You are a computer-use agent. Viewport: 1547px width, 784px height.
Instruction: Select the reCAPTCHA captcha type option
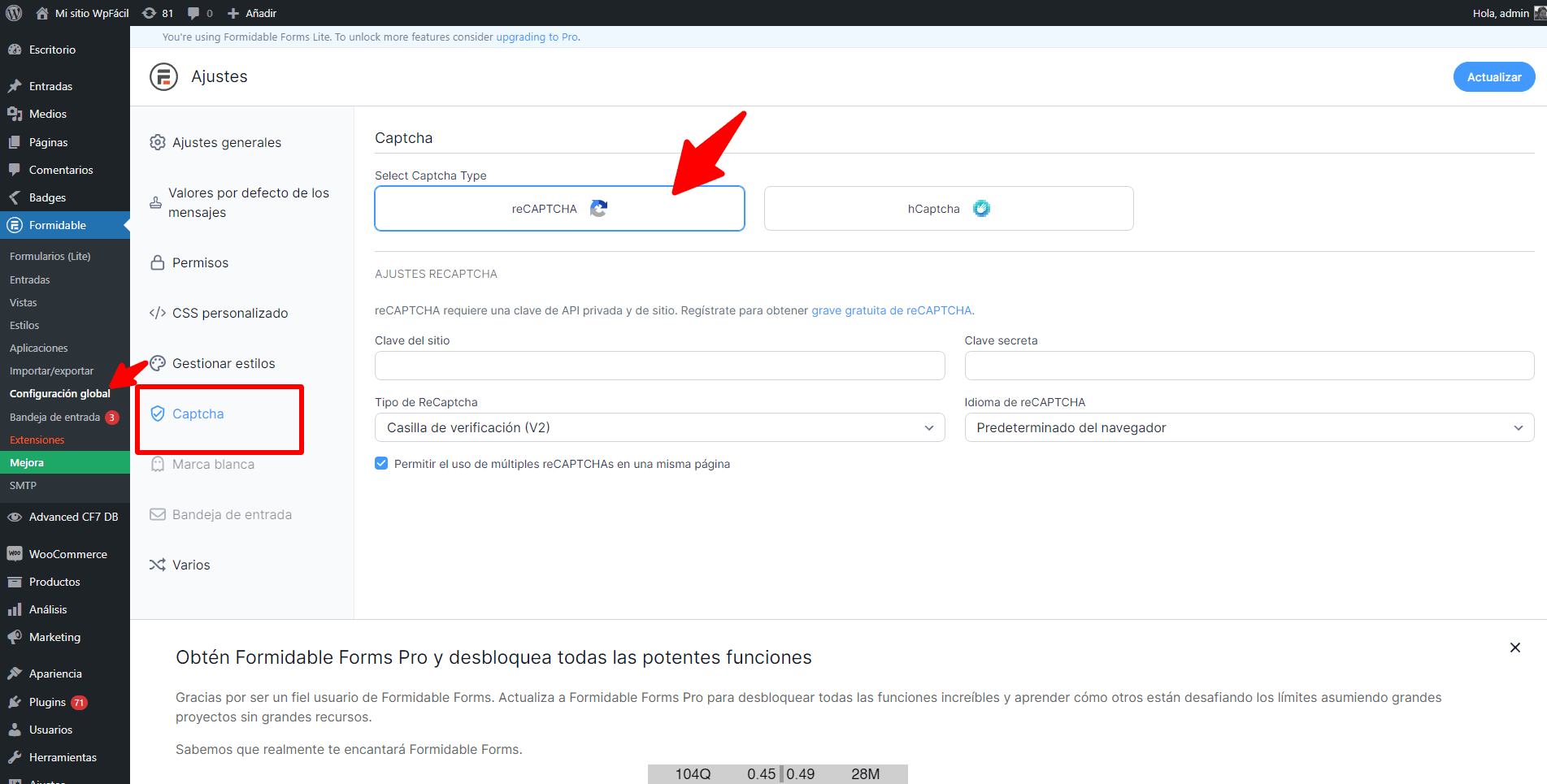click(559, 209)
